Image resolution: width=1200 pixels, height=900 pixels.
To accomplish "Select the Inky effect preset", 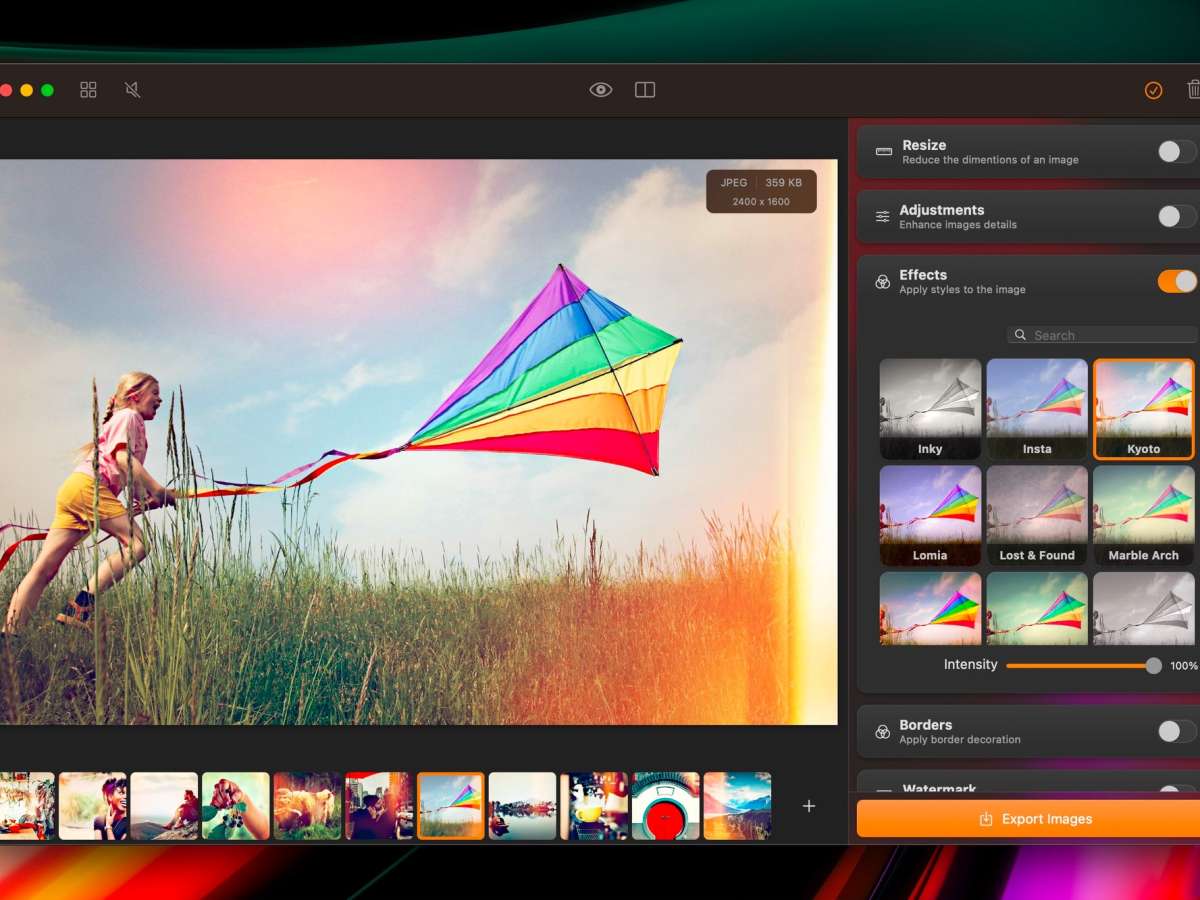I will pyautogui.click(x=930, y=408).
